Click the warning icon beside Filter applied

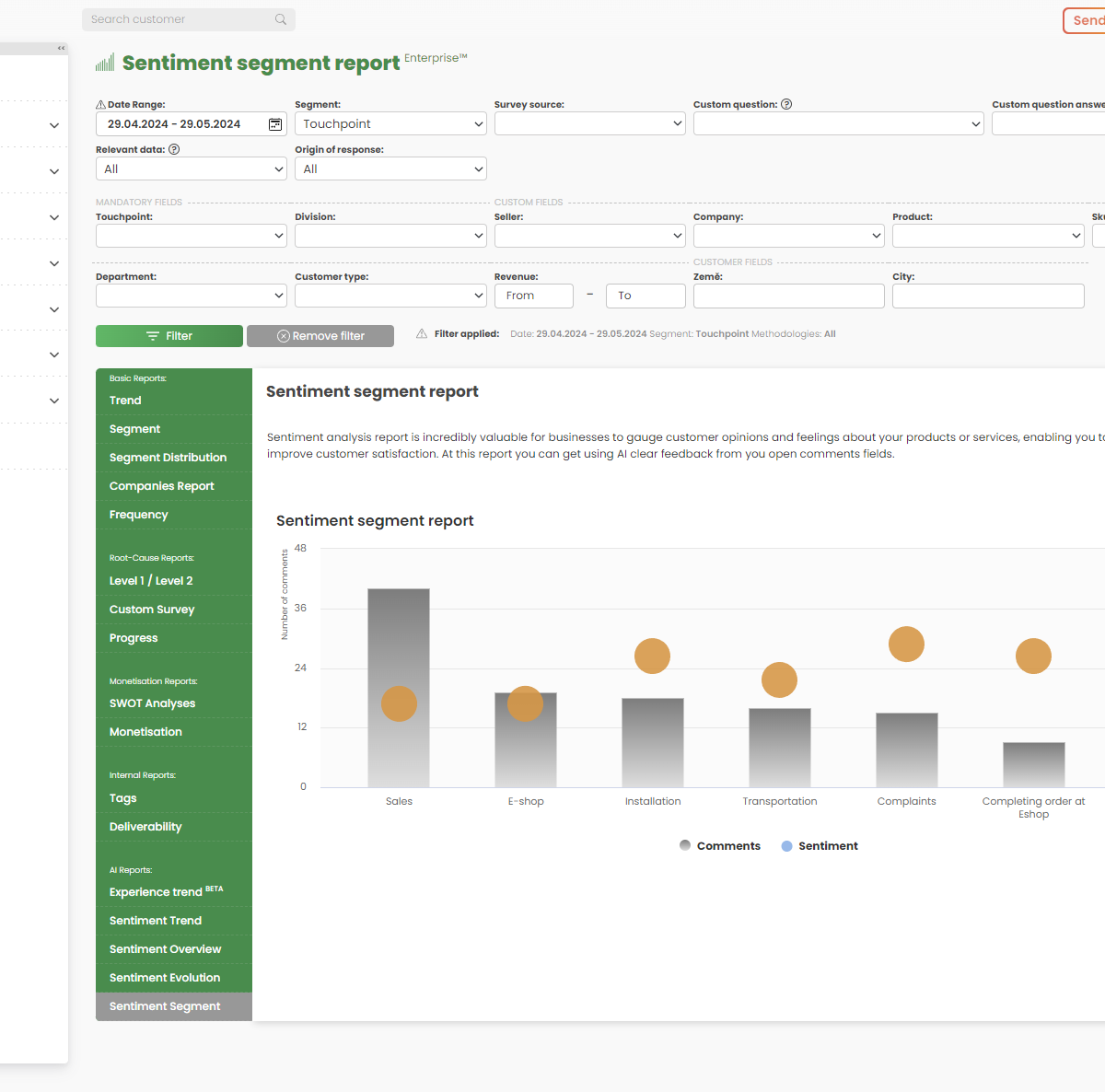421,333
